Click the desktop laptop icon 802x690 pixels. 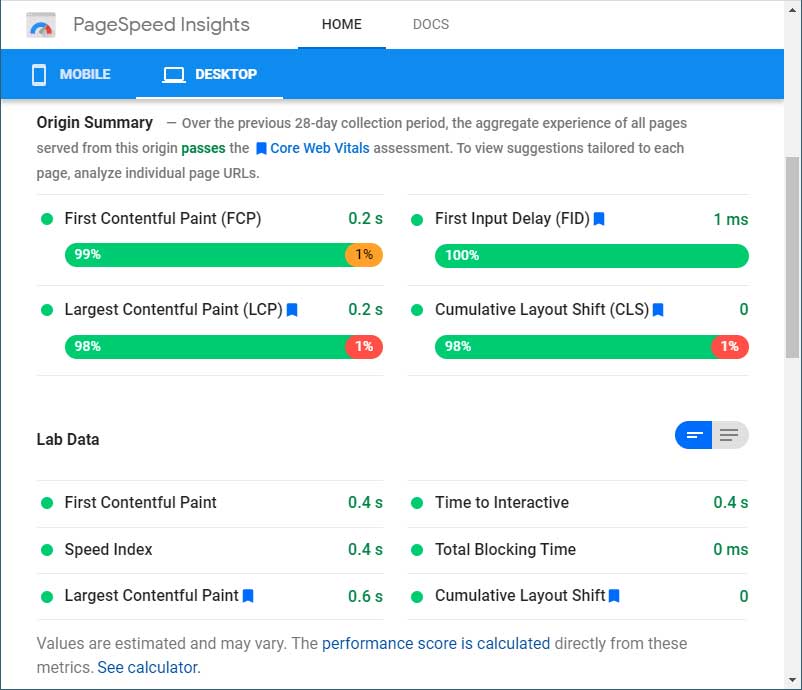click(174, 75)
